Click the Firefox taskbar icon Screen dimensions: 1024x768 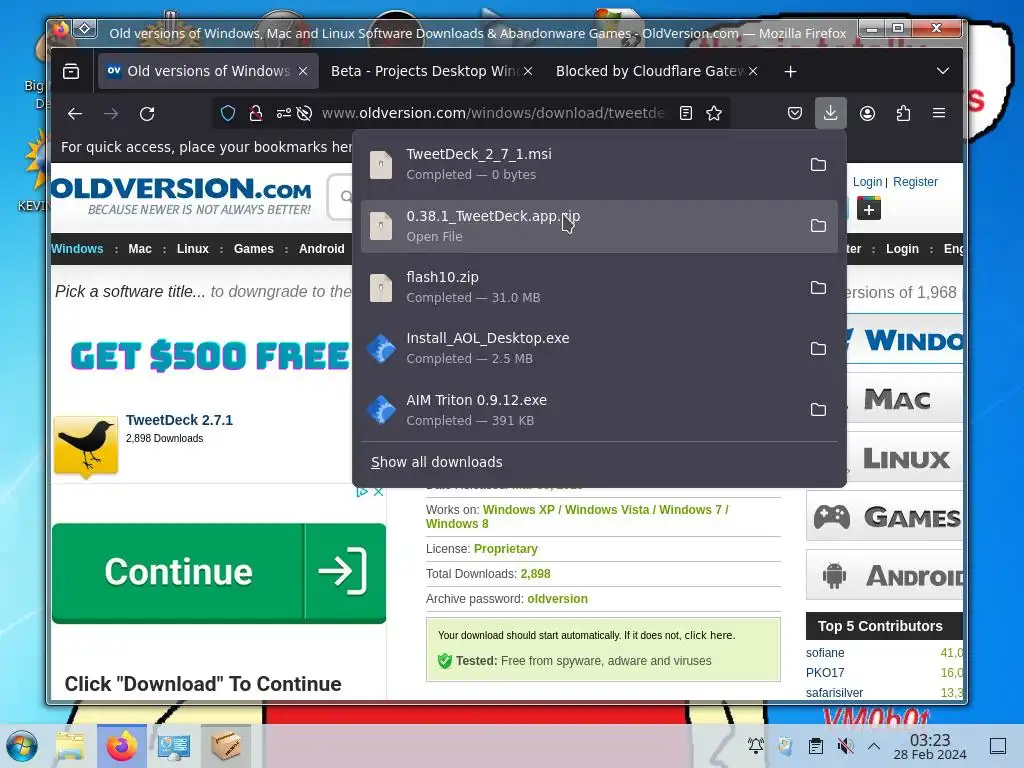tap(122, 746)
